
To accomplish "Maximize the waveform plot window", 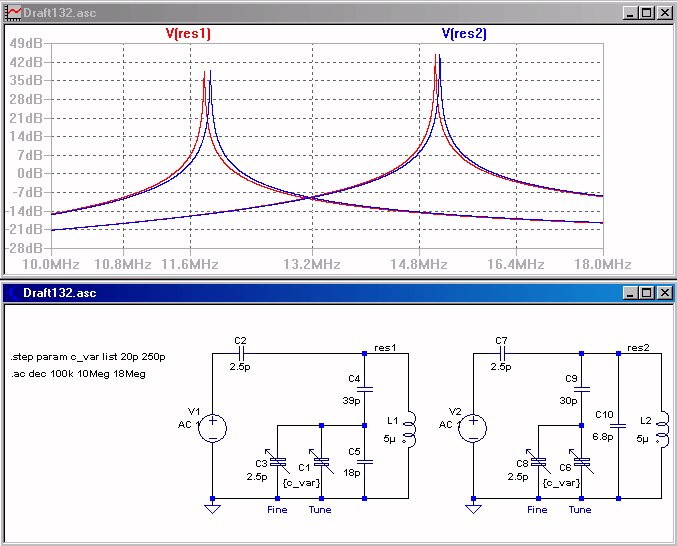I will pos(646,13).
